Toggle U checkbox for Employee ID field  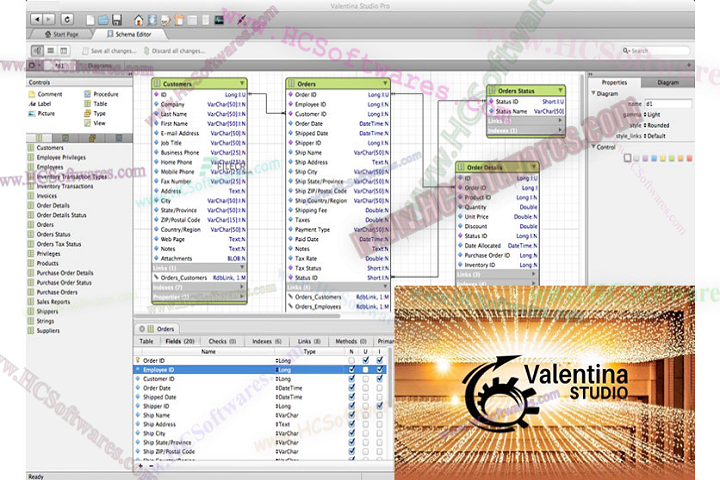[366, 370]
